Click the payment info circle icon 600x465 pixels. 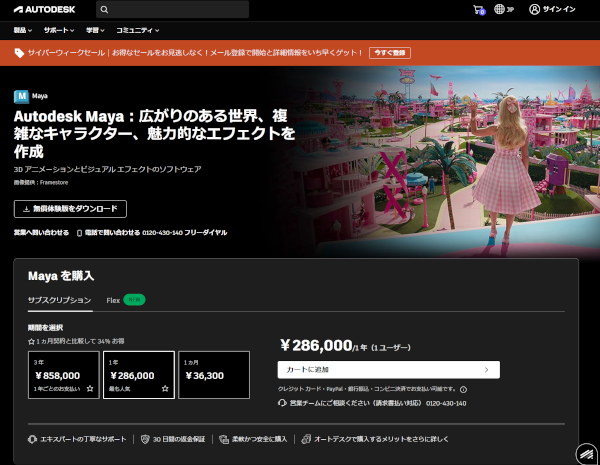tap(463, 390)
